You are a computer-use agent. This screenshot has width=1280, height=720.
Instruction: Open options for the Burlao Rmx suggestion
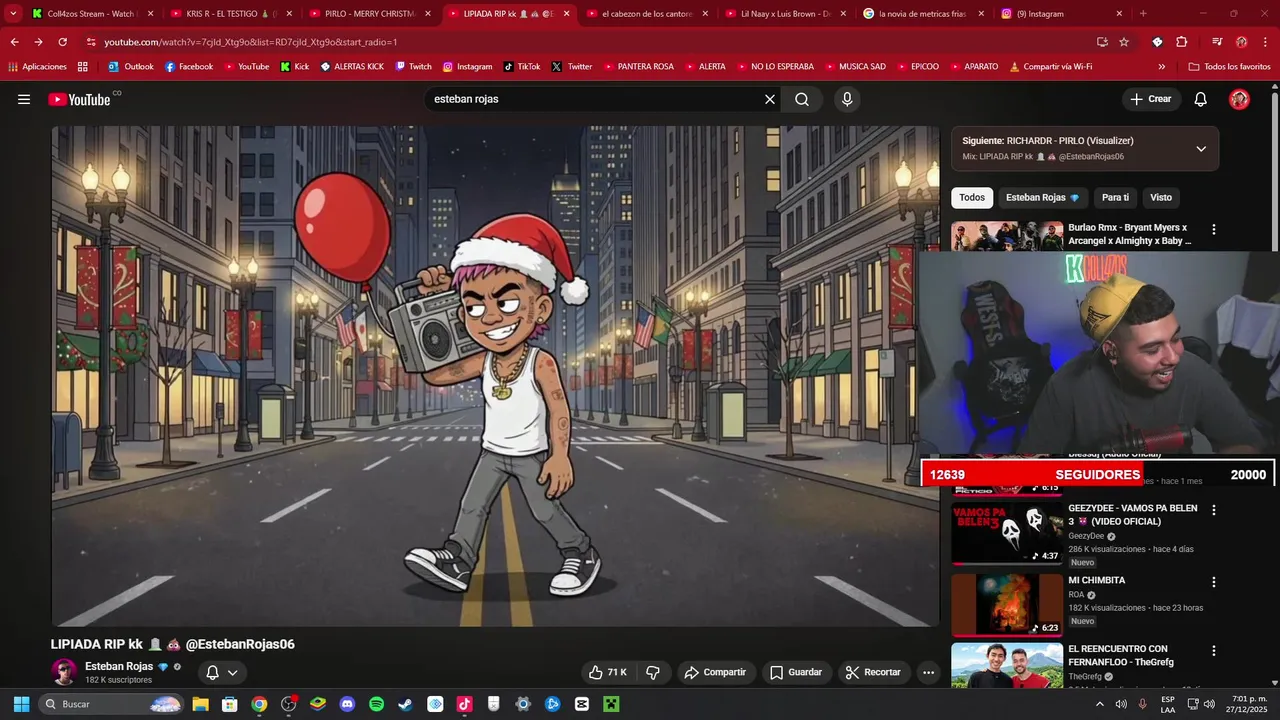pyautogui.click(x=1214, y=229)
